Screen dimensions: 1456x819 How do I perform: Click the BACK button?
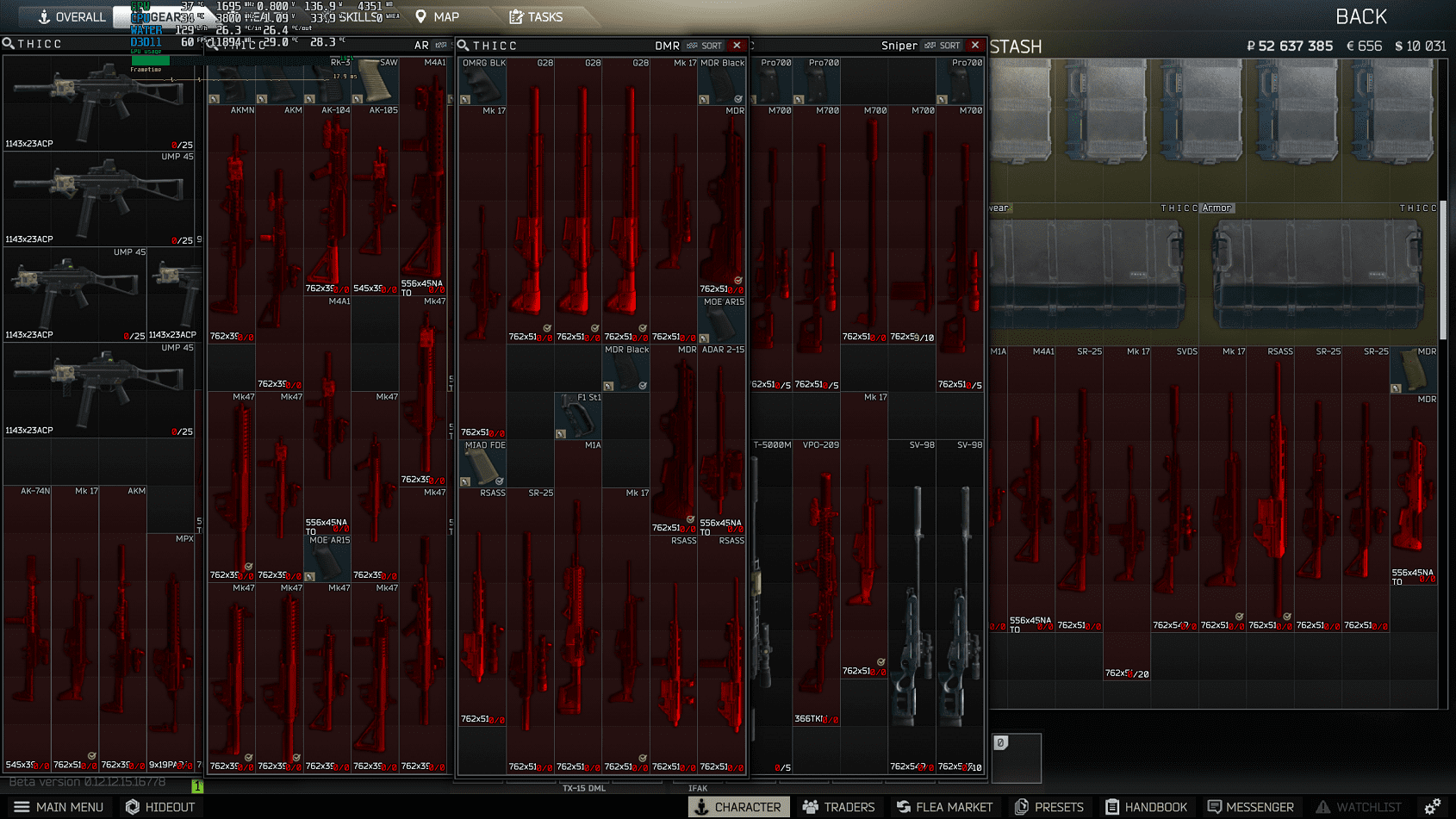[x=1360, y=16]
